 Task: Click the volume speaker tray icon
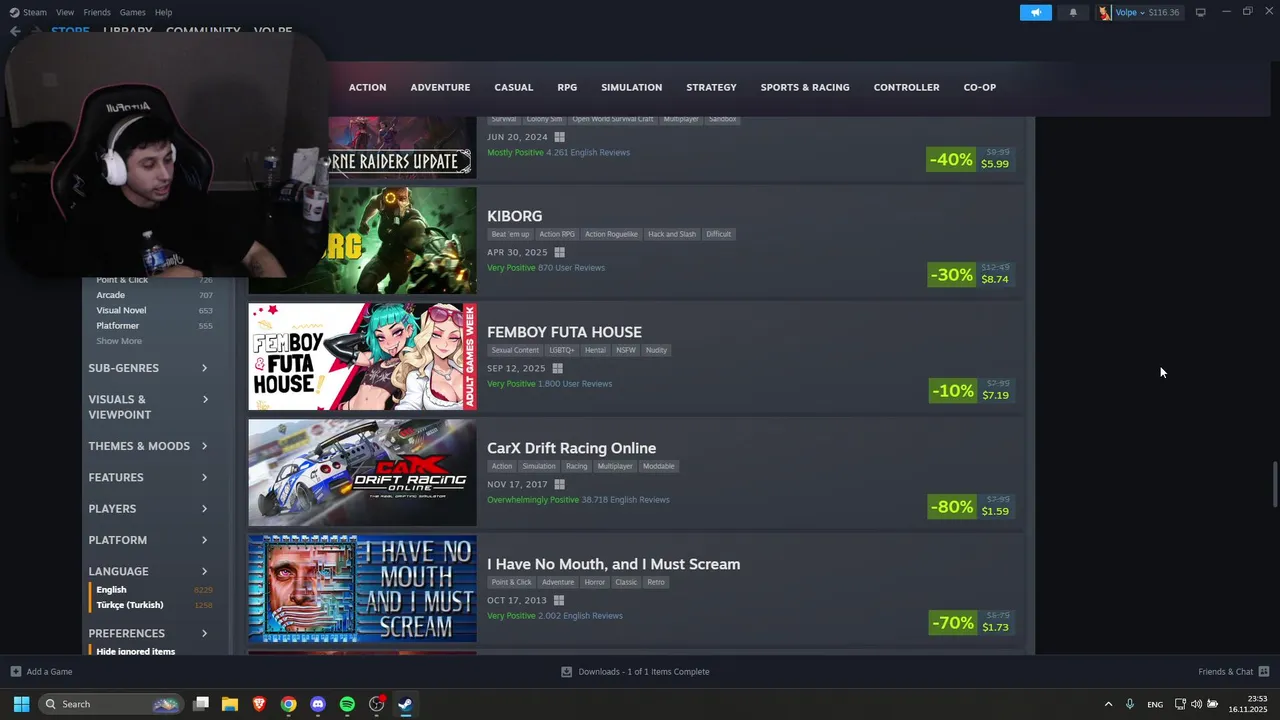tap(1196, 704)
